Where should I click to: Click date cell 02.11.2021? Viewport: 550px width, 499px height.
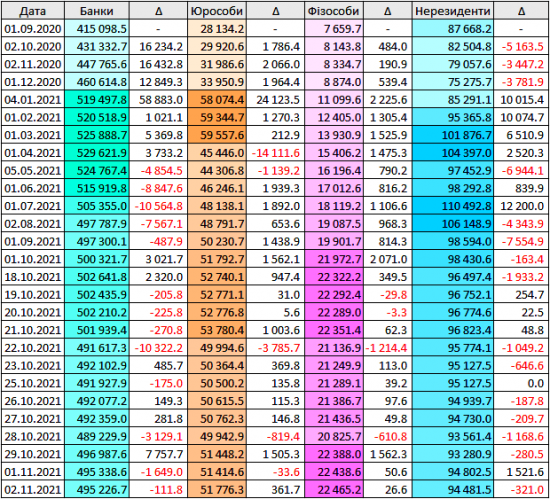pos(33,490)
